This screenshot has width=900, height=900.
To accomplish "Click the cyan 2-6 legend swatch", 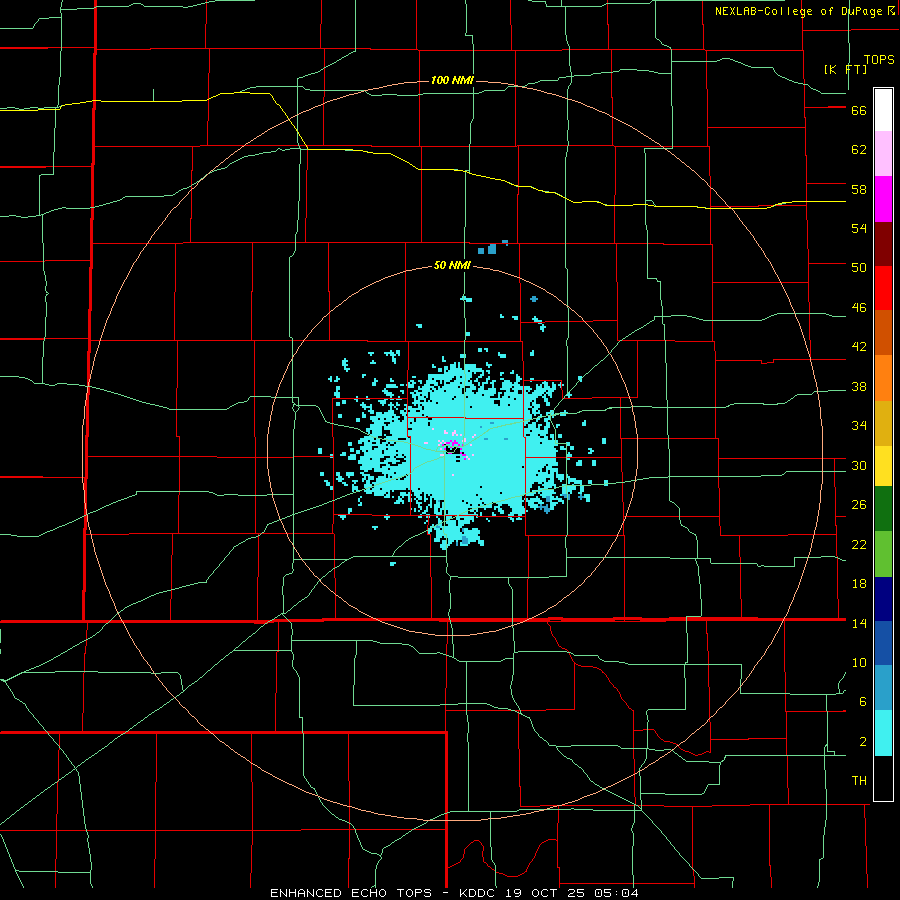I will 883,732.
